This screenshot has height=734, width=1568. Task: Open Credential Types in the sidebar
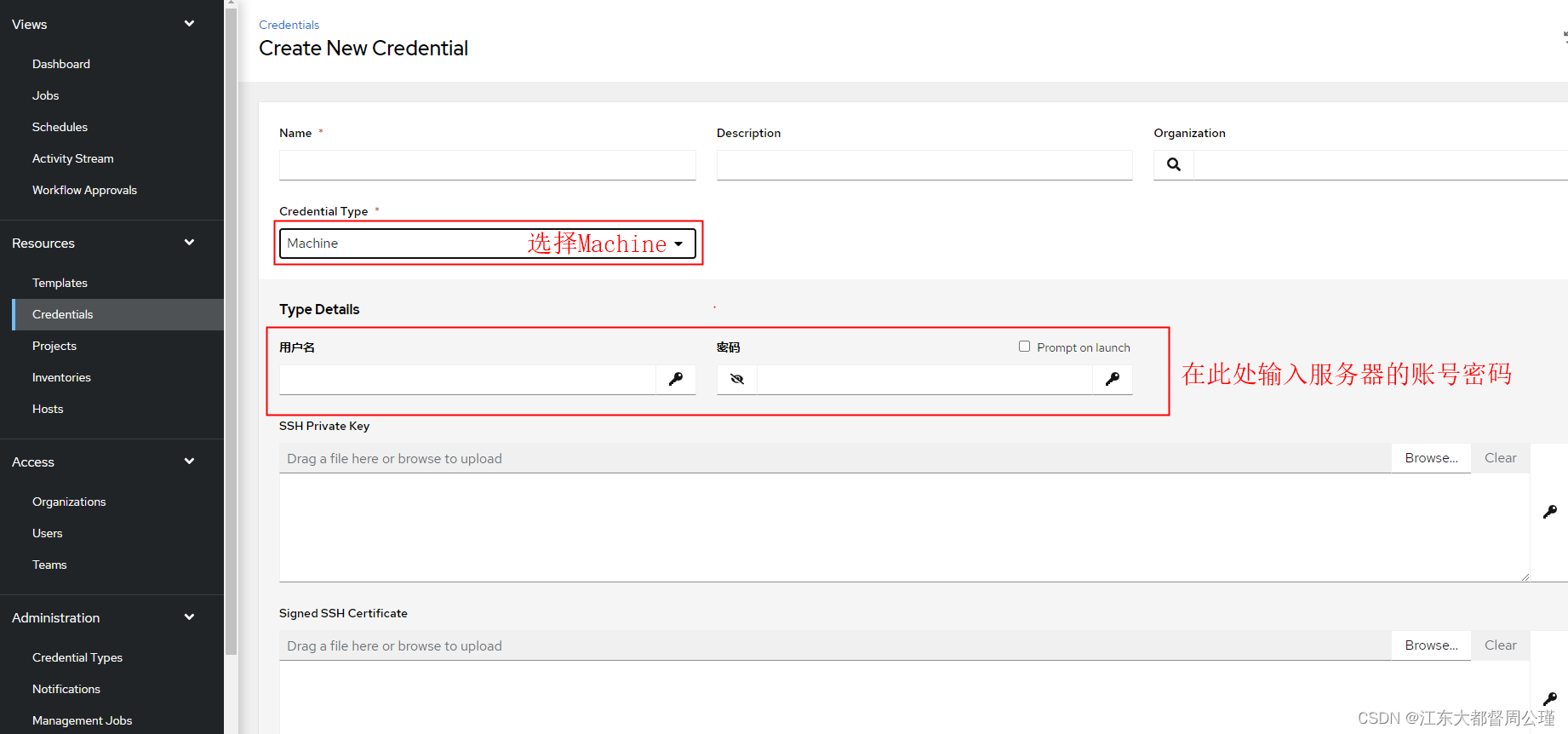click(x=77, y=657)
